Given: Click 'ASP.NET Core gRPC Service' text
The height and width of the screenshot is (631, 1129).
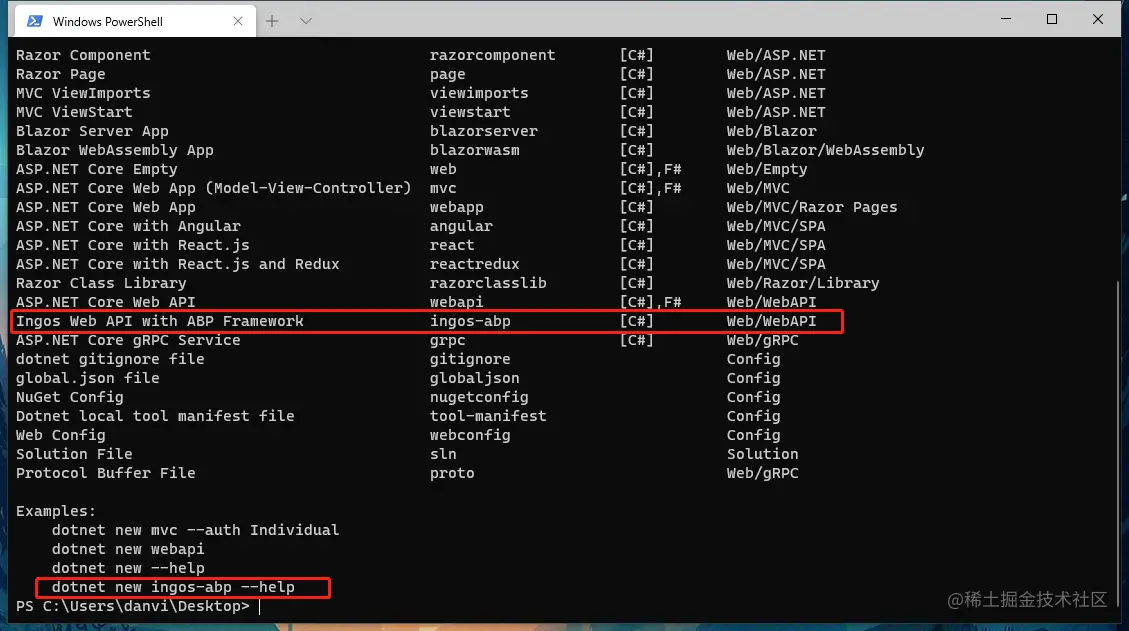Looking at the screenshot, I should coord(128,340).
